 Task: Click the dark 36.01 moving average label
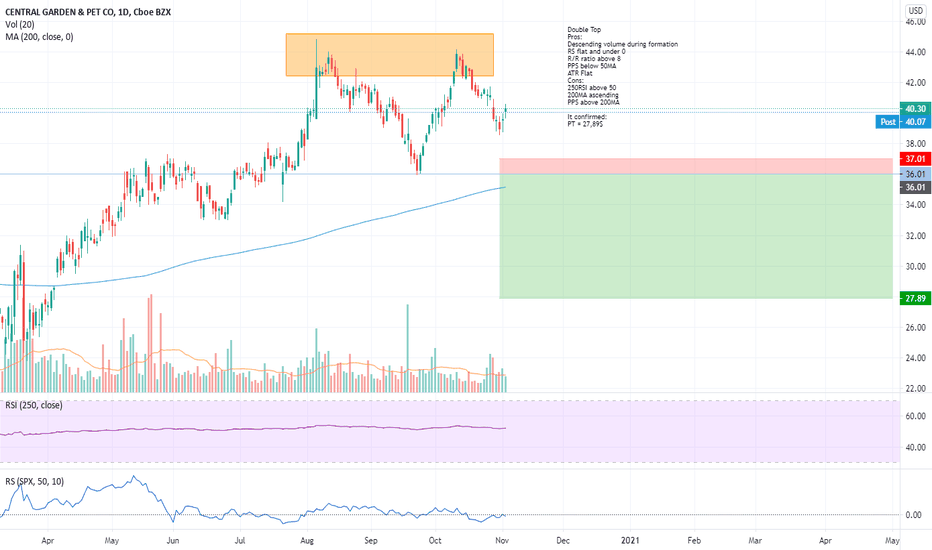(x=915, y=187)
